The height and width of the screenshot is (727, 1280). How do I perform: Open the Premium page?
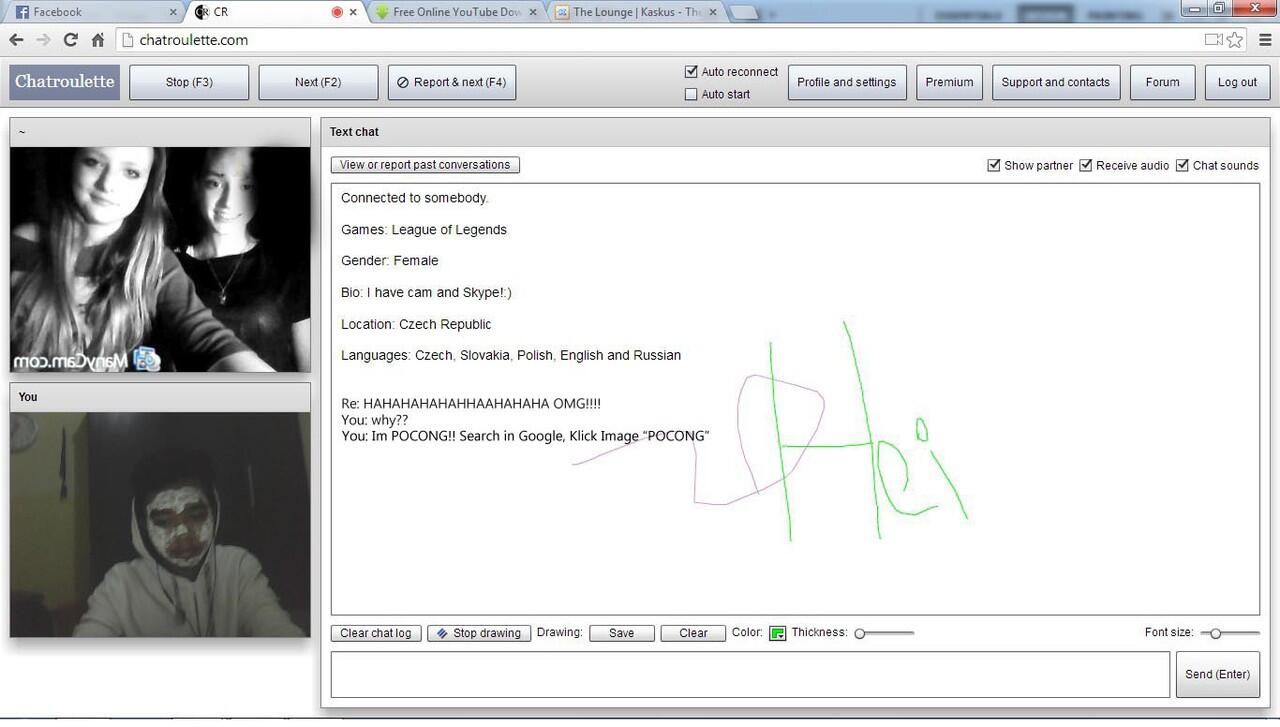click(949, 82)
